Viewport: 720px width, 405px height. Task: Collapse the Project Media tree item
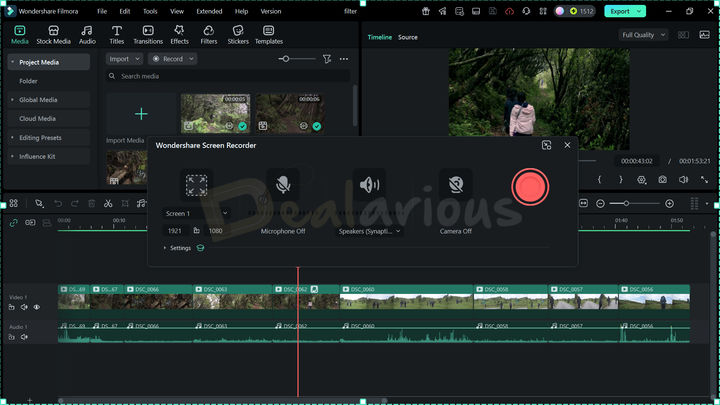pos(12,62)
